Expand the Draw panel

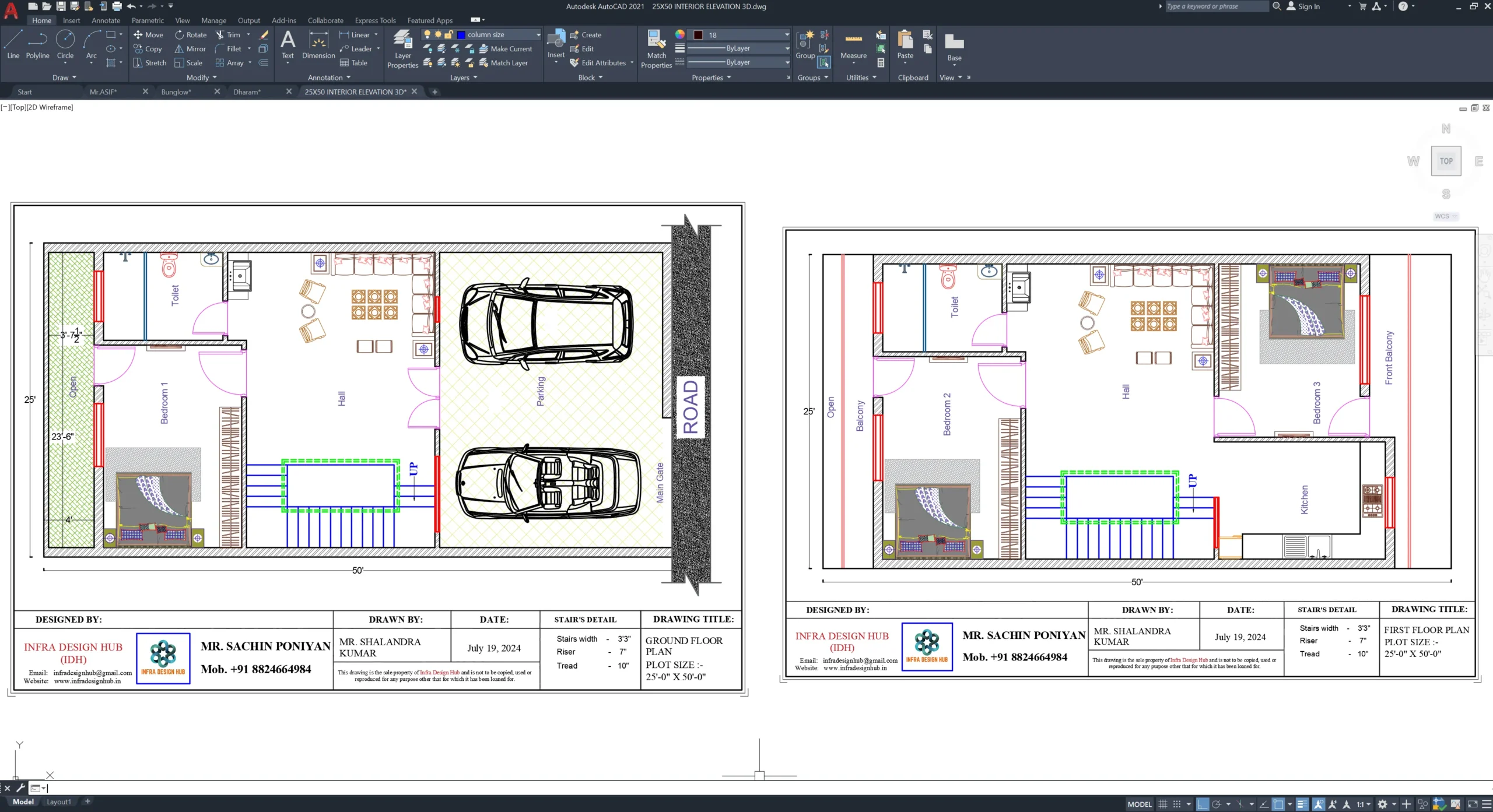coord(64,78)
